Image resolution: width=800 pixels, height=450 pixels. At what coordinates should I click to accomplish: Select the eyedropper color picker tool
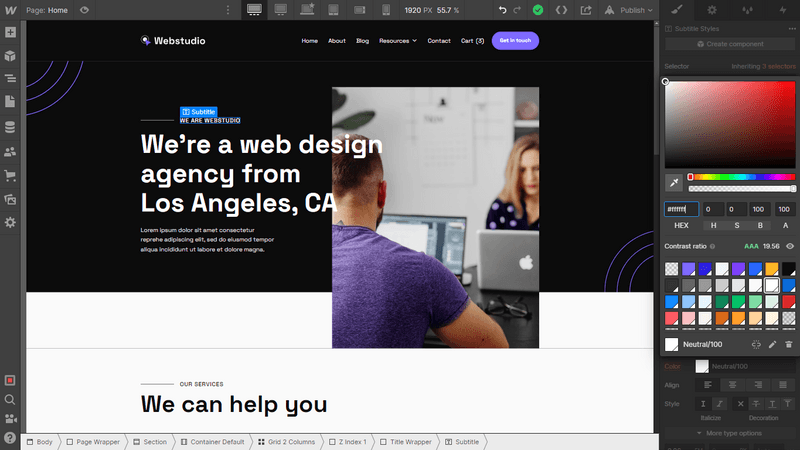click(x=673, y=183)
